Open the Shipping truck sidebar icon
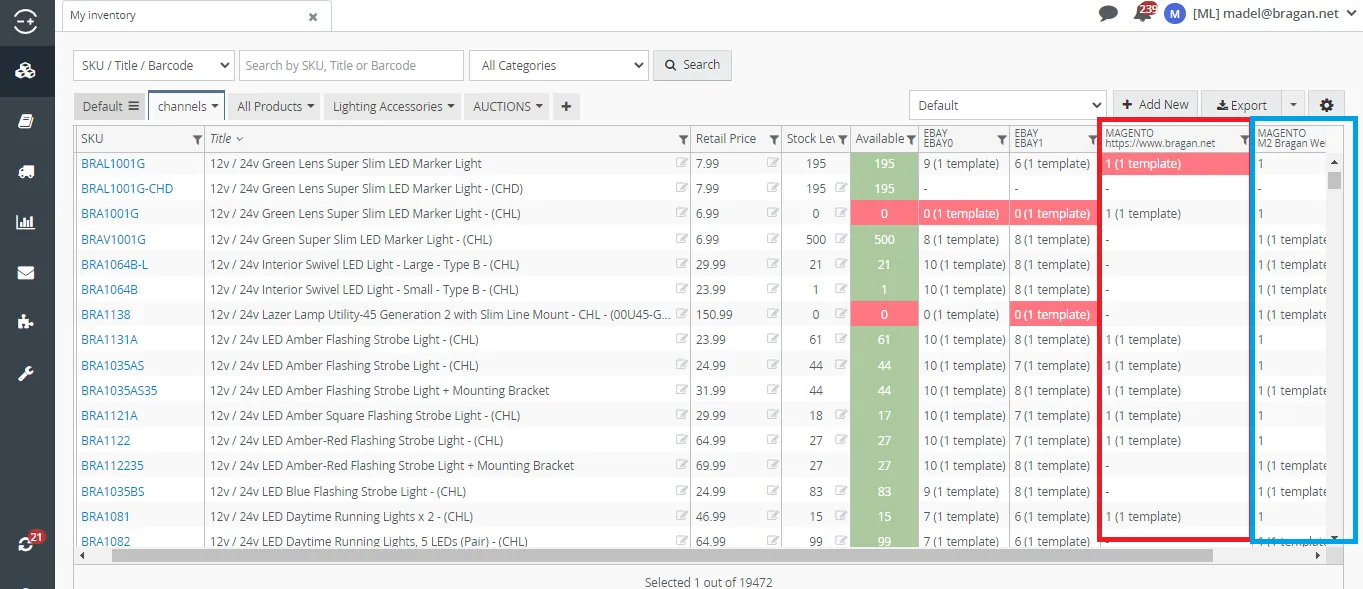This screenshot has width=1363, height=589. [x=26, y=171]
